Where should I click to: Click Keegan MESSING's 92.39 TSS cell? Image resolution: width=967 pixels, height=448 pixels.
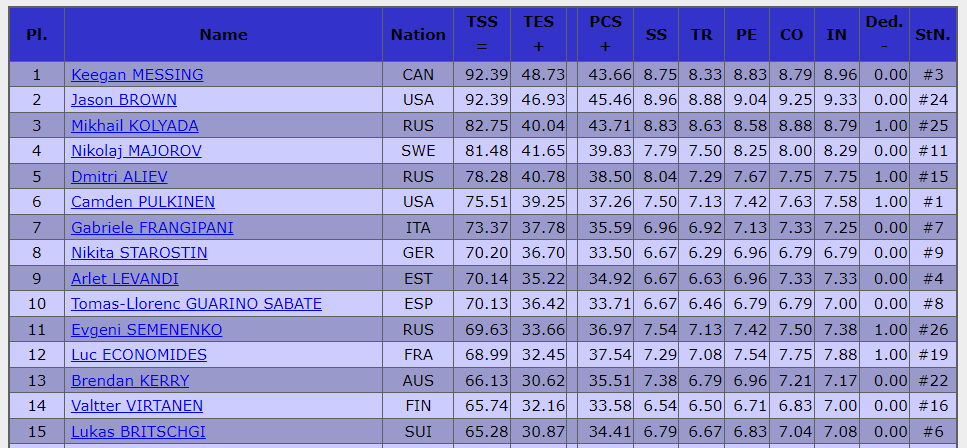click(482, 75)
